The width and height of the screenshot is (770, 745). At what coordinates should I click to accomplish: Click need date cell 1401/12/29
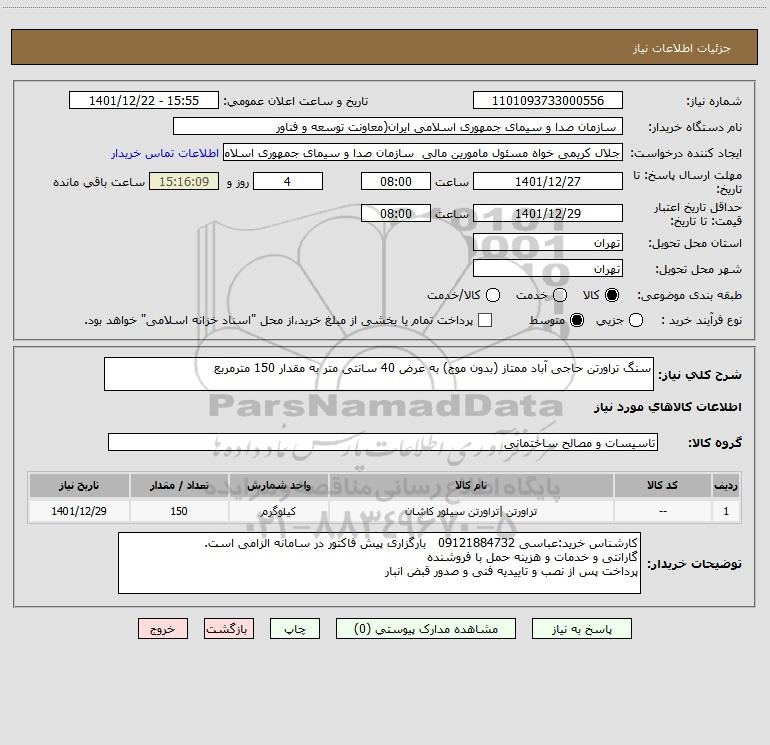pos(79,511)
